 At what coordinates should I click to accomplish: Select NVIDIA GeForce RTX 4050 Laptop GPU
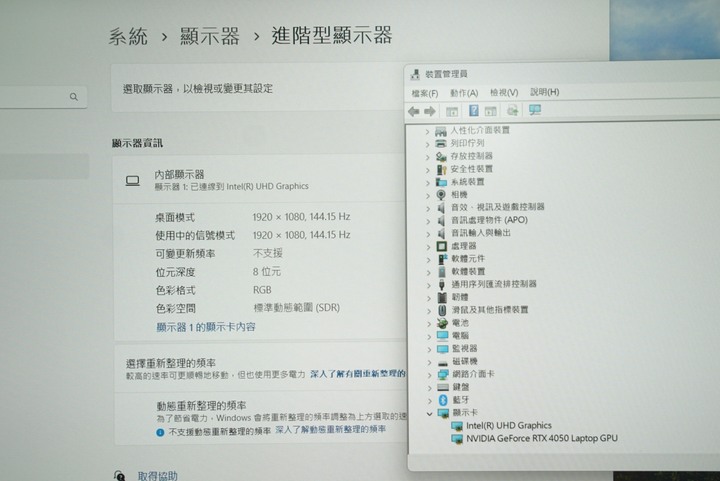(542, 438)
